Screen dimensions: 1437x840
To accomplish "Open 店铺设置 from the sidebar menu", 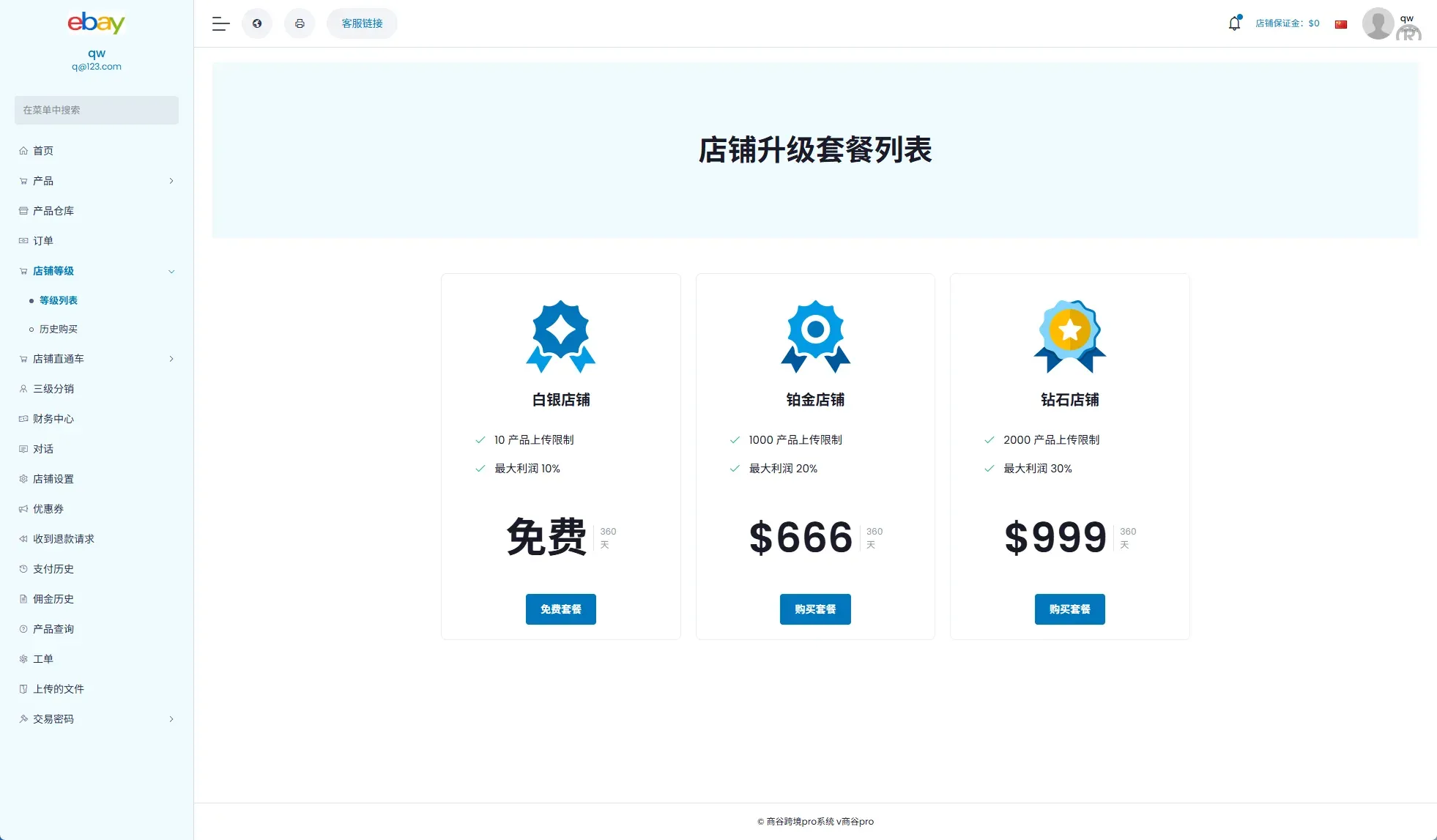I will click(x=52, y=478).
